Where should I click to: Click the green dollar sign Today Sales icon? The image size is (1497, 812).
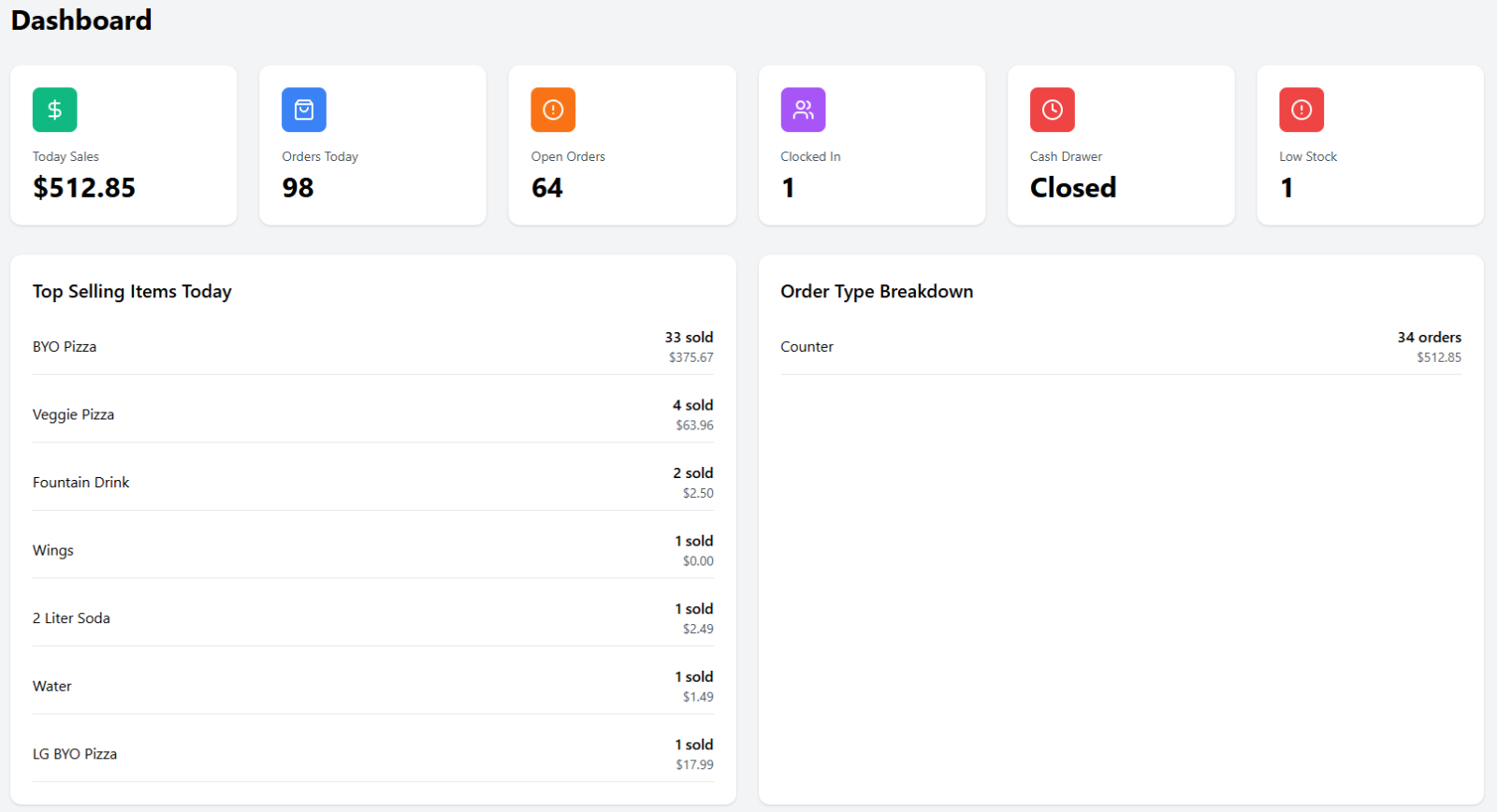pos(54,109)
